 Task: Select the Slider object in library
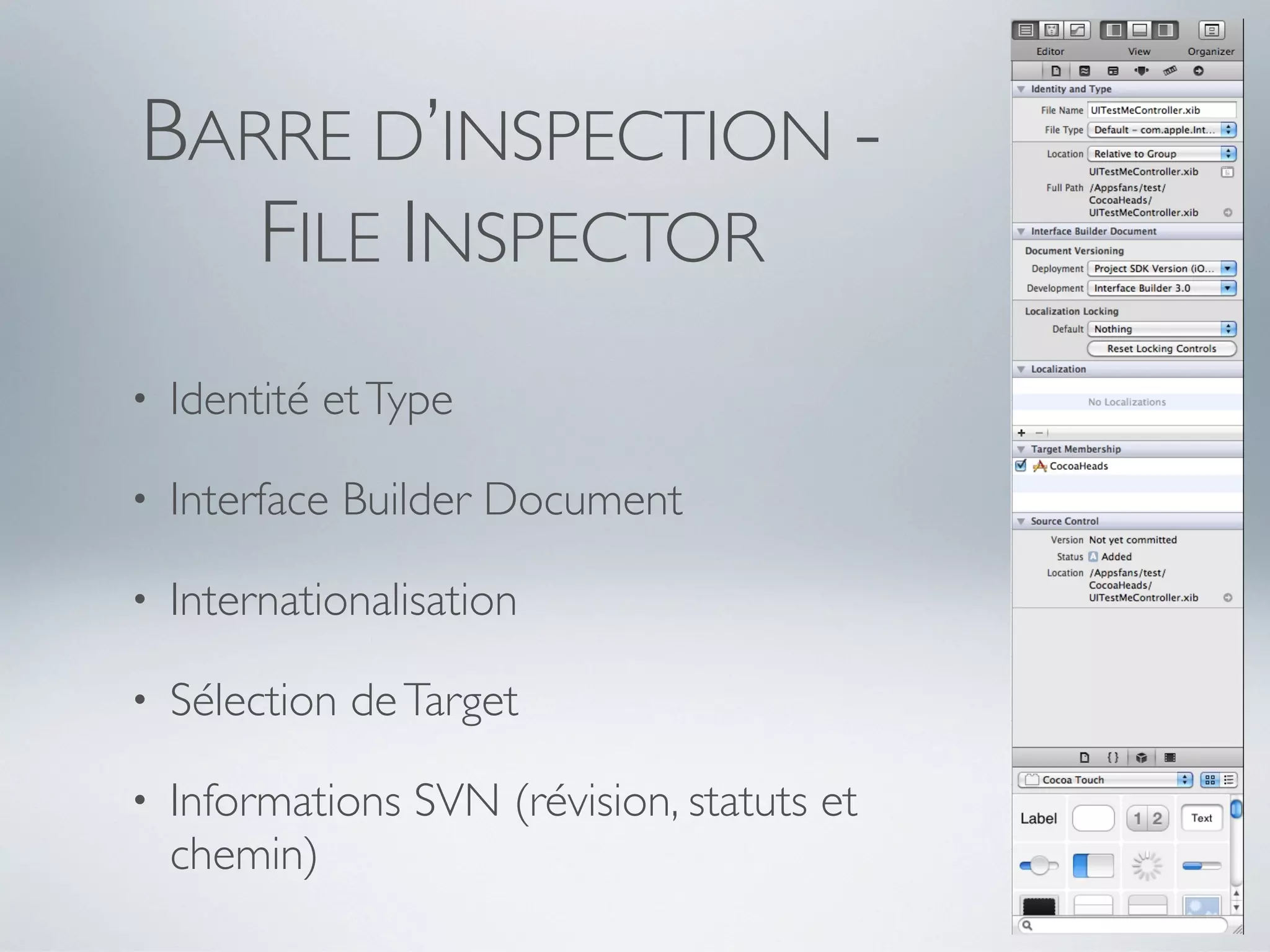(1039, 865)
